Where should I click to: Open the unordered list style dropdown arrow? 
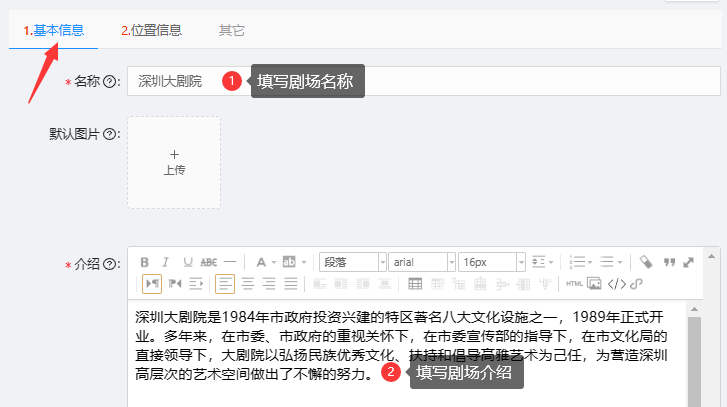click(x=619, y=262)
